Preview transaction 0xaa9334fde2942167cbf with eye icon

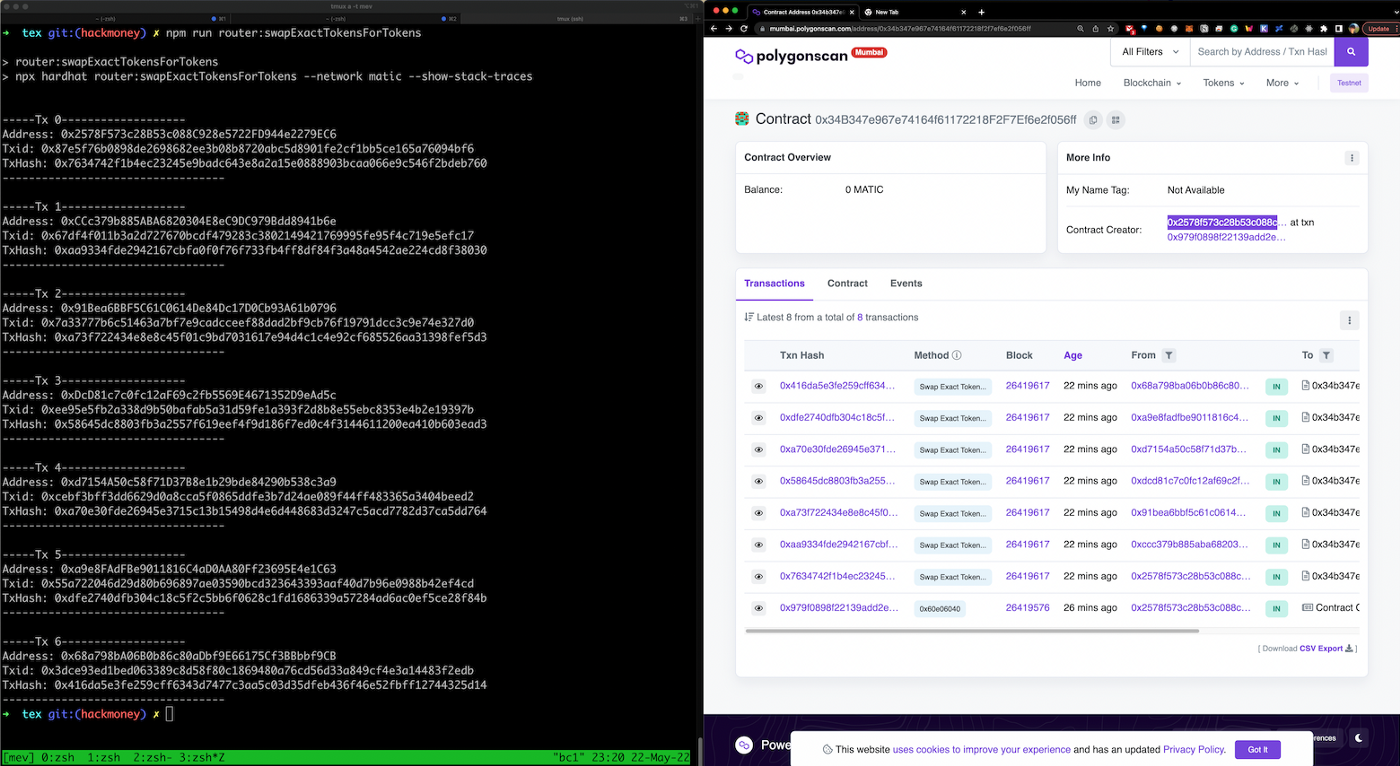[x=759, y=545]
